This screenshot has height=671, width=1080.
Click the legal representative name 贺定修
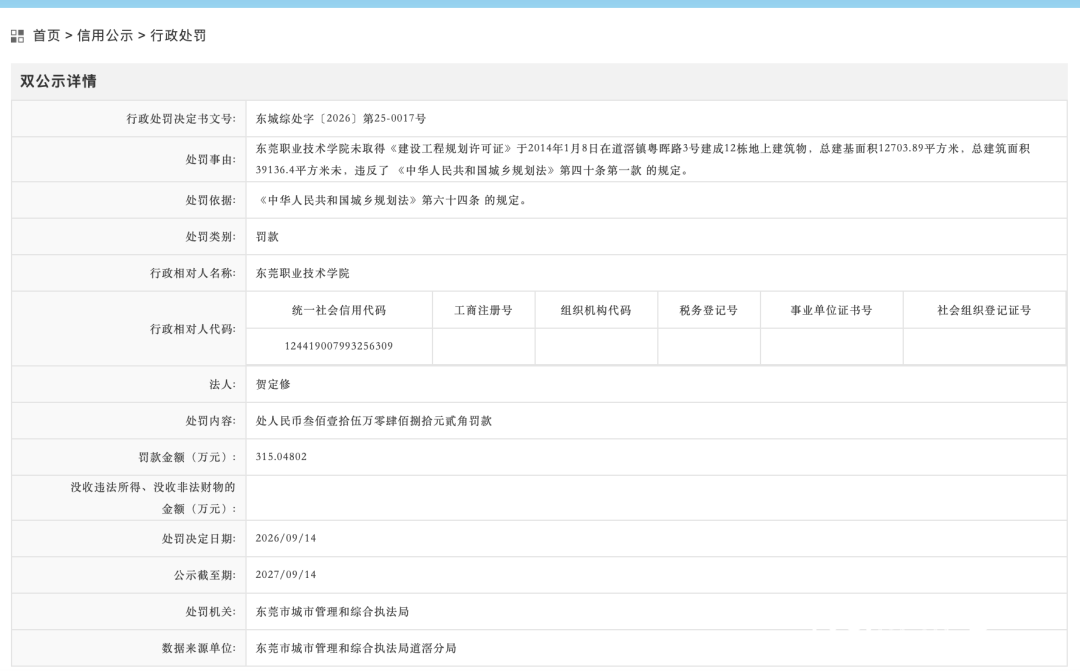coord(273,384)
